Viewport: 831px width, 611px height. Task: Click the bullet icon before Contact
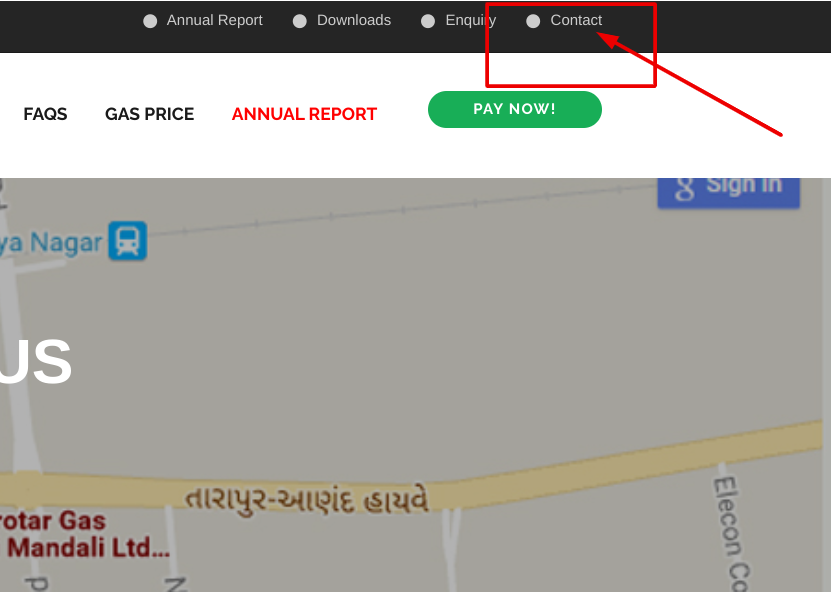(533, 21)
